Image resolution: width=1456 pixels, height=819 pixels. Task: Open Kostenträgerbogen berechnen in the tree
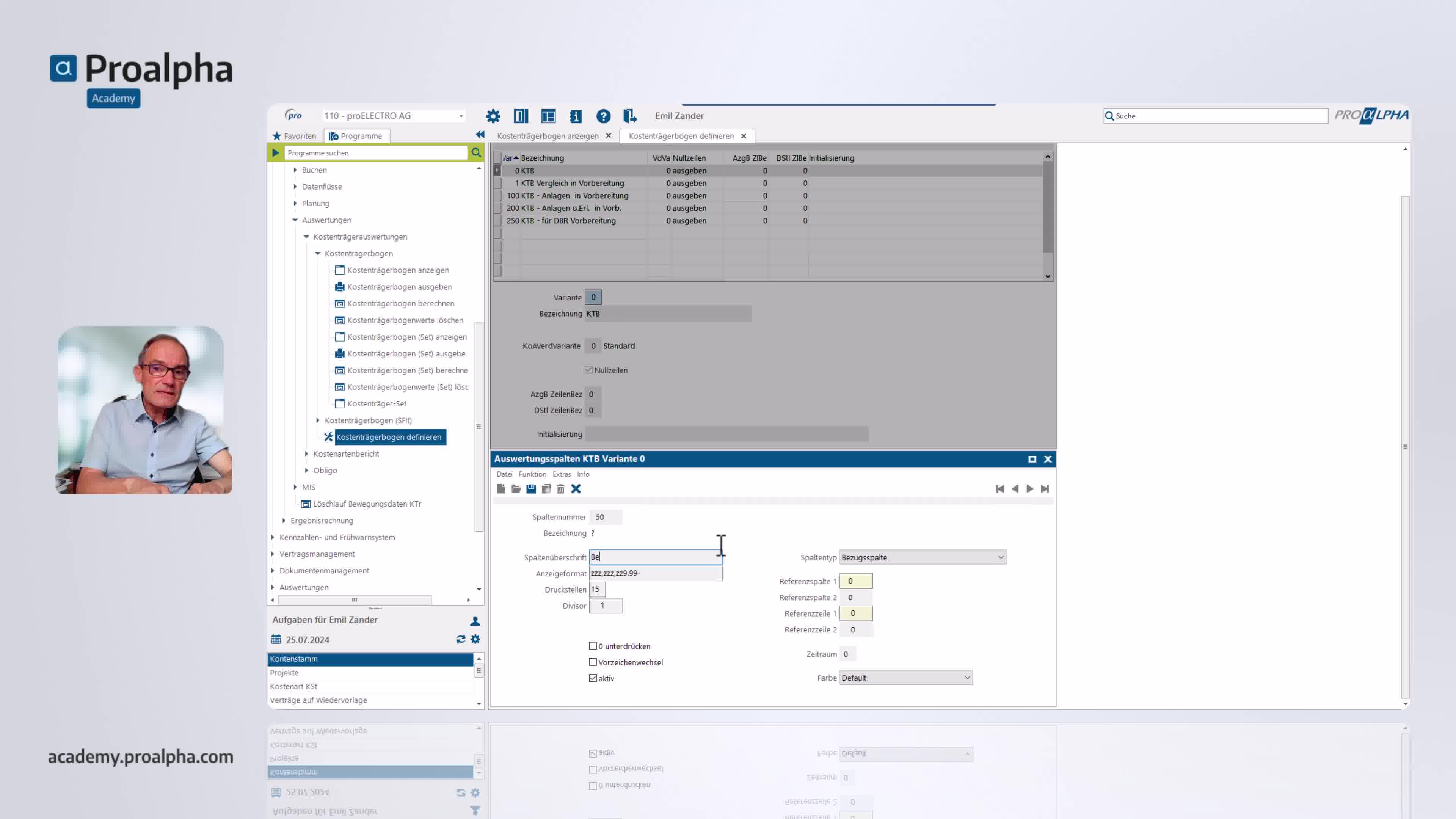point(400,303)
